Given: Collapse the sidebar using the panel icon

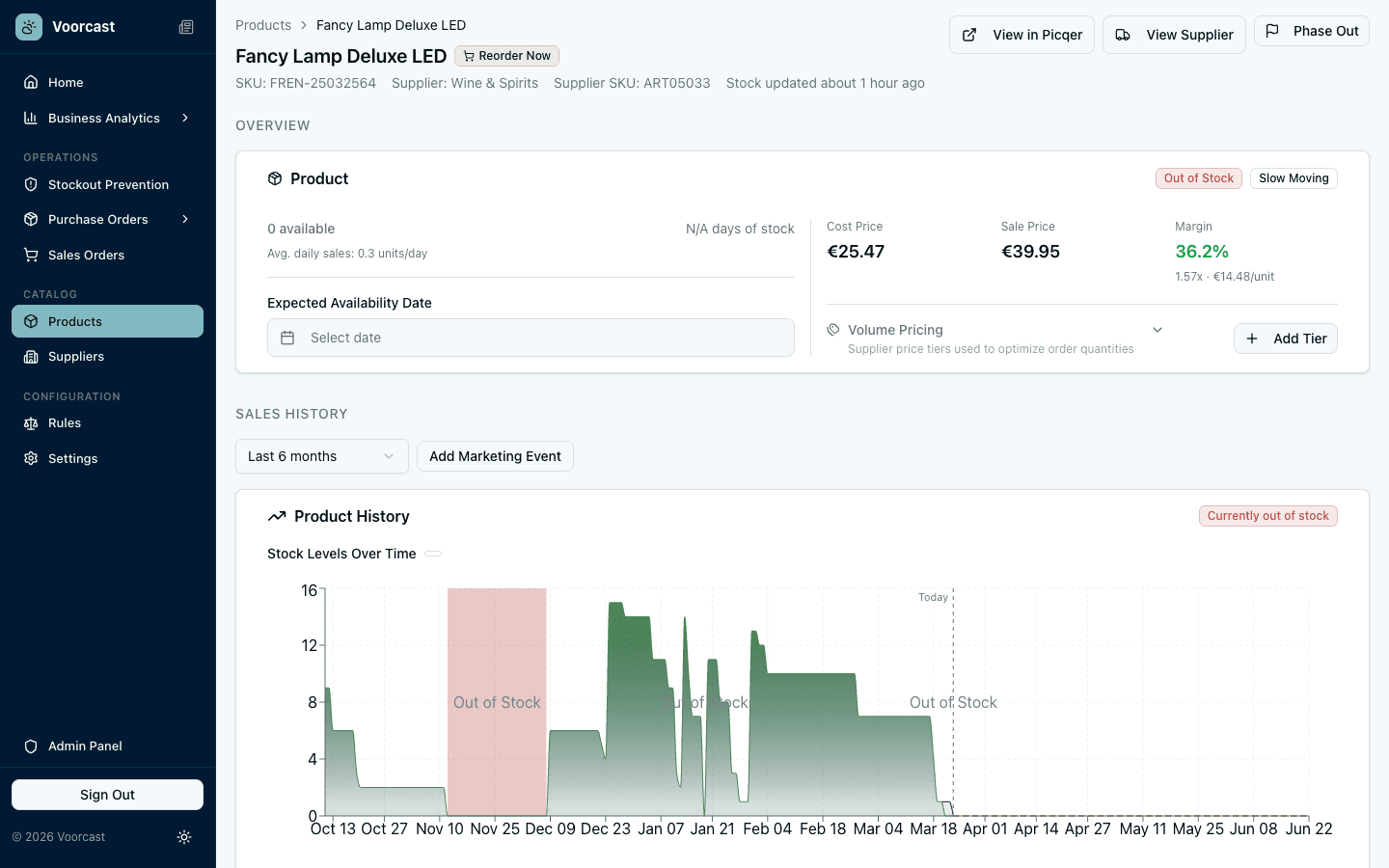Looking at the screenshot, I should coord(186,26).
